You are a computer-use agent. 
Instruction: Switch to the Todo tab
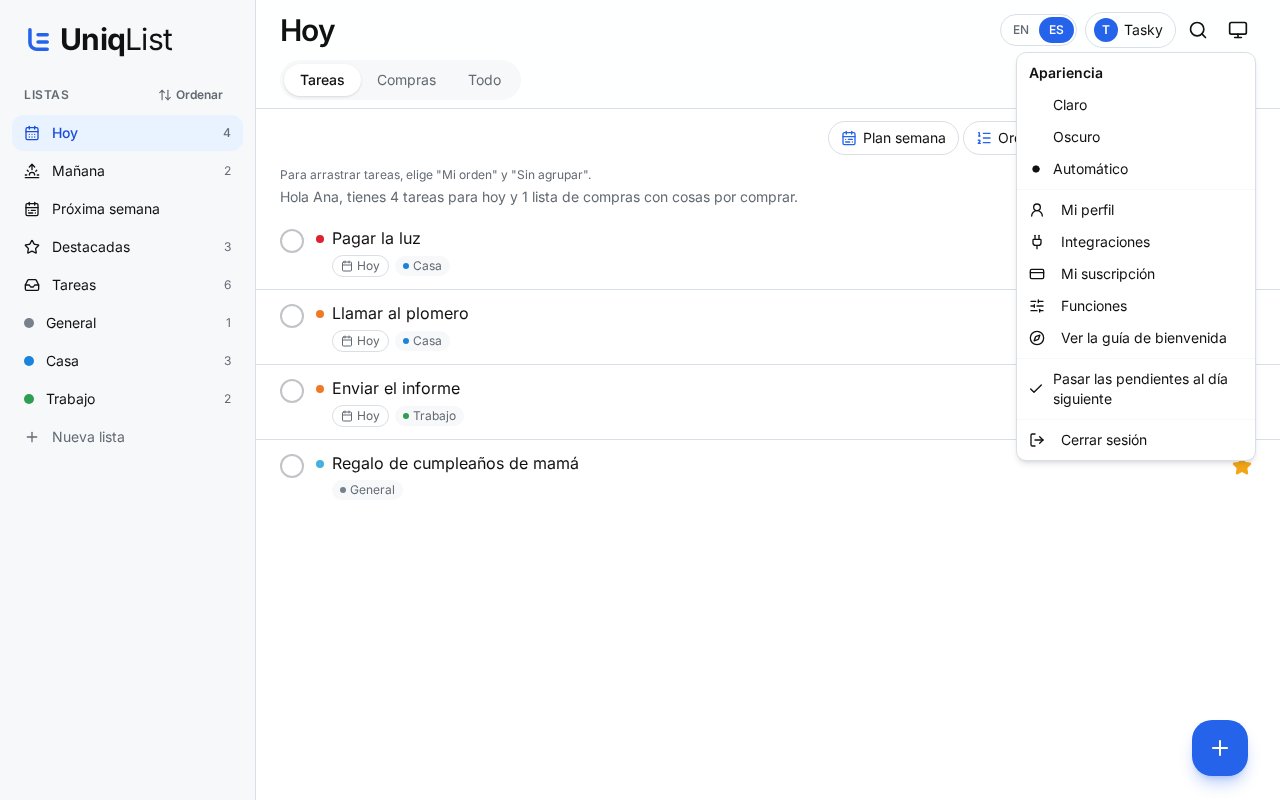484,80
